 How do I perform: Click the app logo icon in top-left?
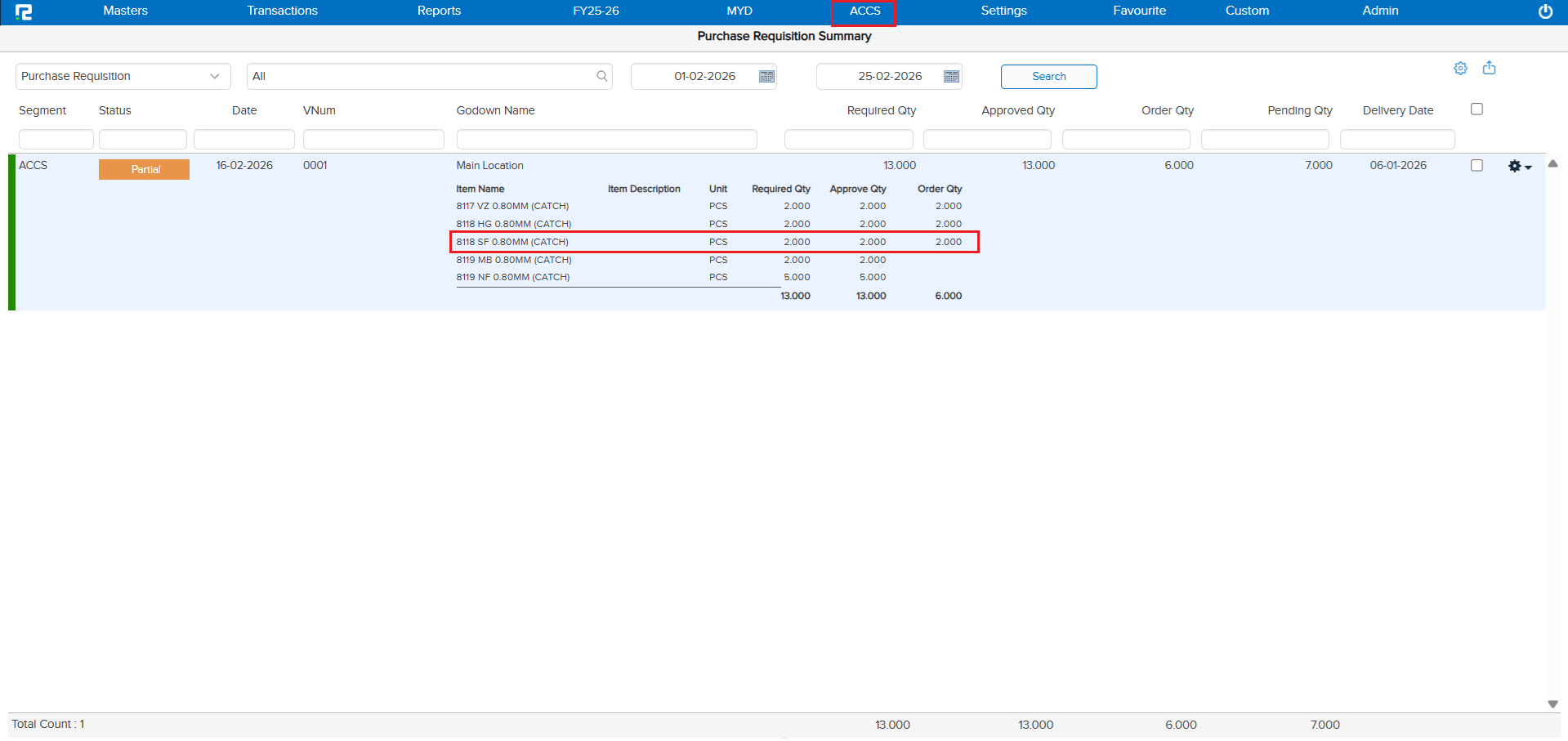coord(24,12)
